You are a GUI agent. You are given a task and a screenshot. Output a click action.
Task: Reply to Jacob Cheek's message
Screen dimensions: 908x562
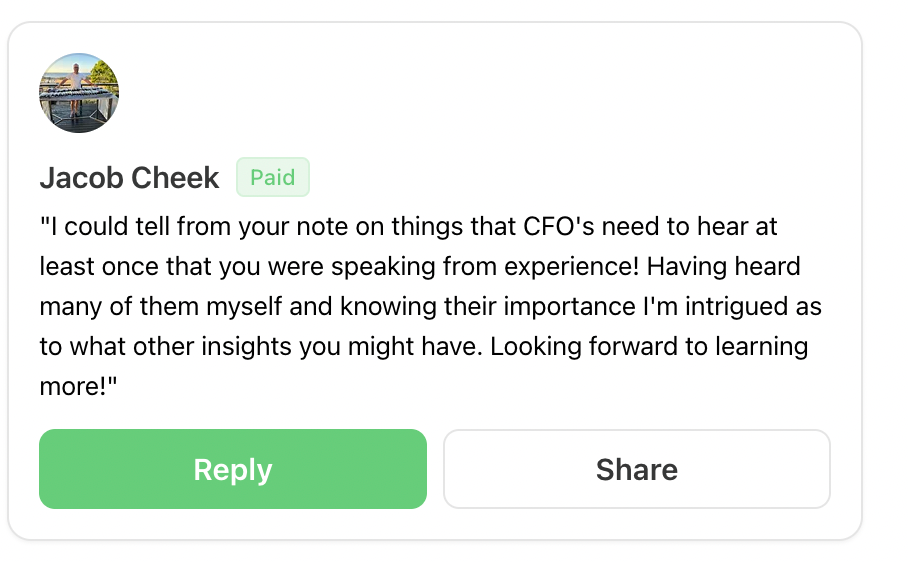(233, 469)
